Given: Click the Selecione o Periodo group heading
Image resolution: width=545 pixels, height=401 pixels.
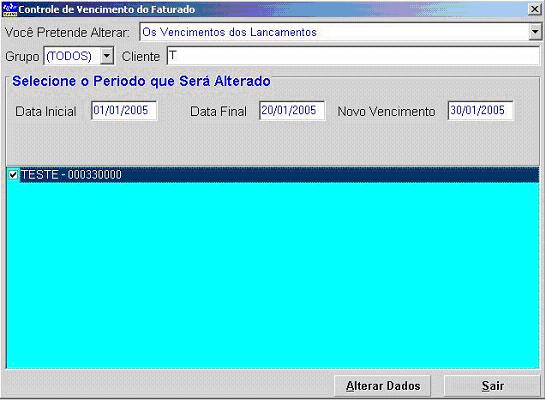Looking at the screenshot, I should tap(141, 81).
